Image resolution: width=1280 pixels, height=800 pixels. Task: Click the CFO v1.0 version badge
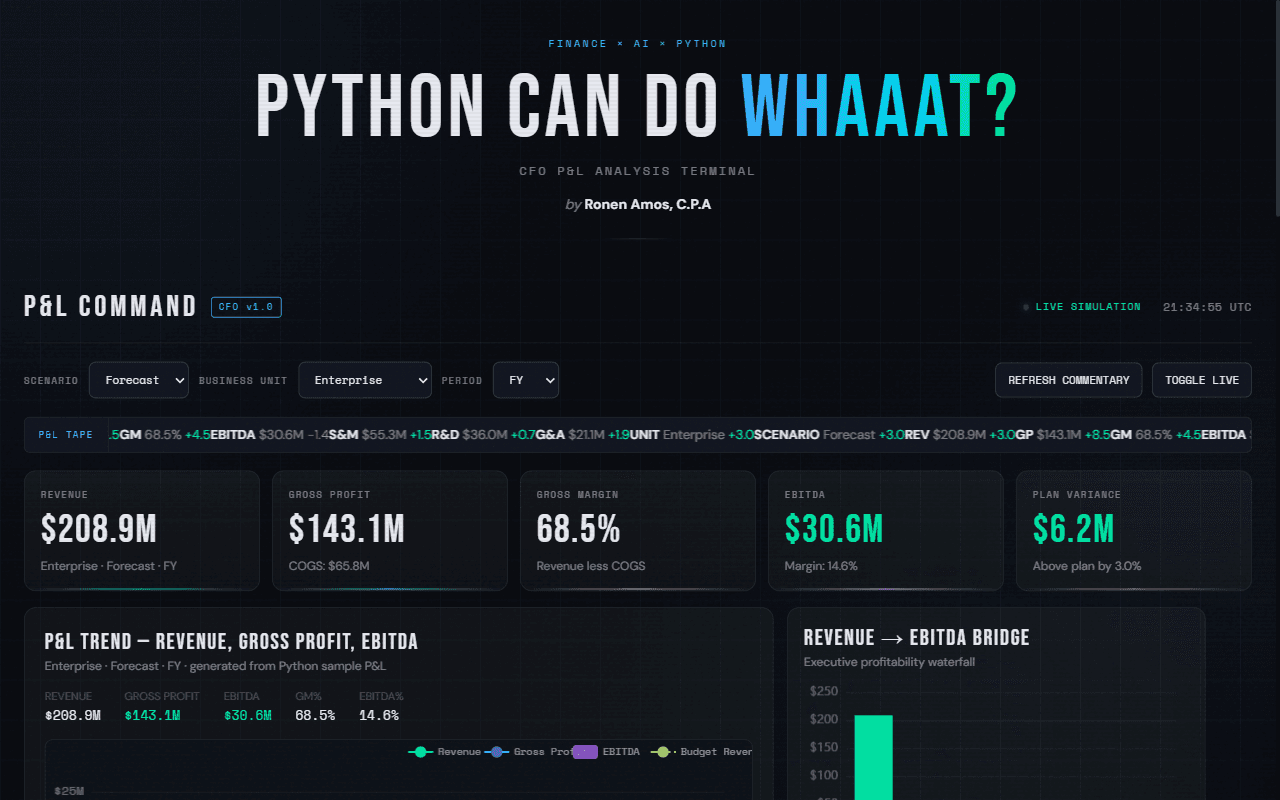click(246, 307)
